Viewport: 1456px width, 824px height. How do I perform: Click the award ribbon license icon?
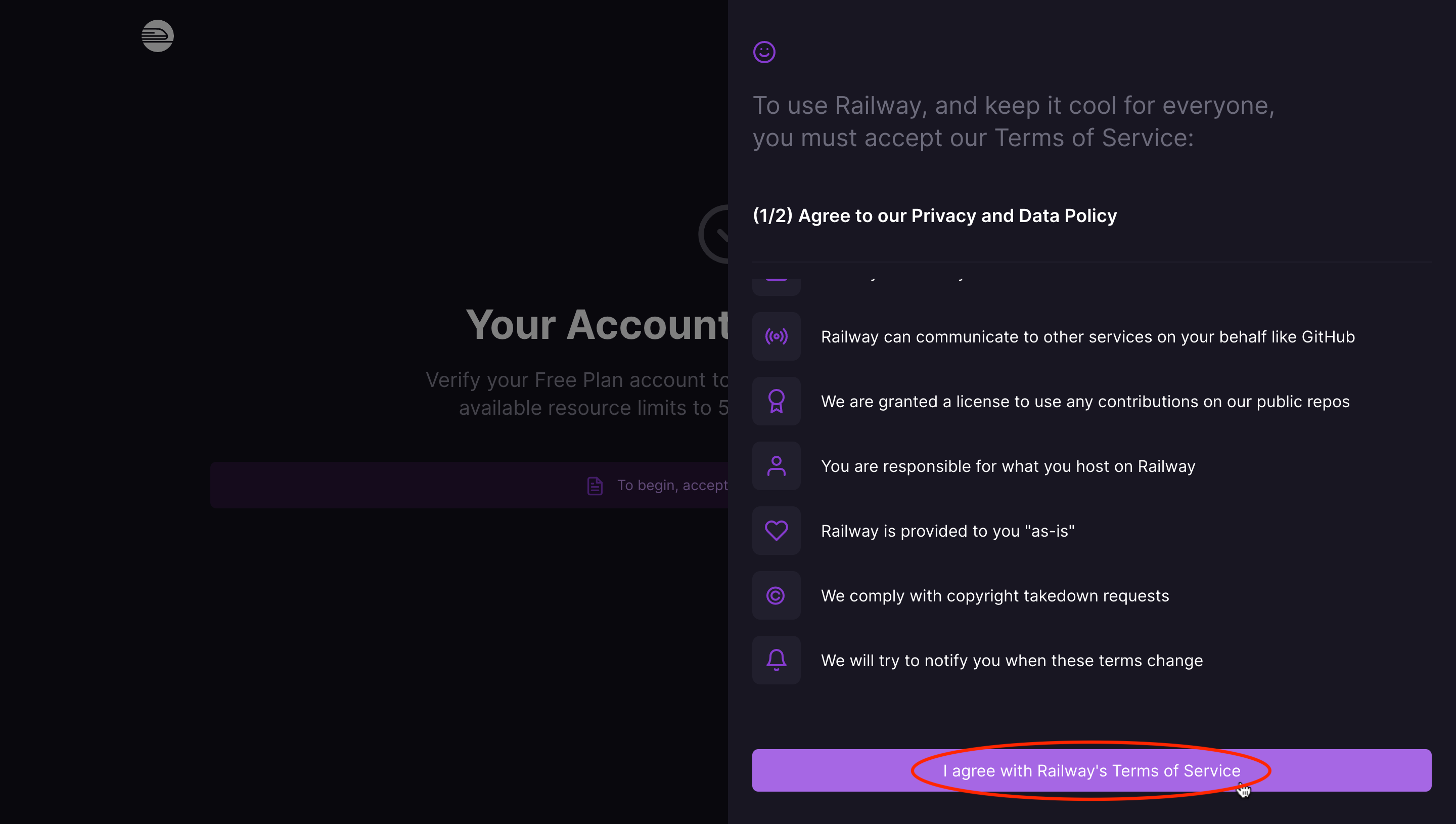777,401
